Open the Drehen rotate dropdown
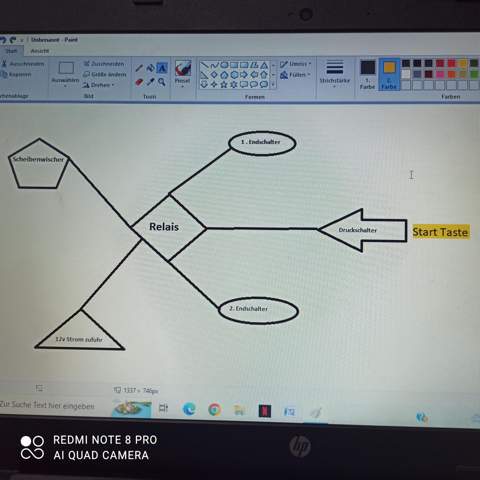480x480 pixels. tap(99, 85)
